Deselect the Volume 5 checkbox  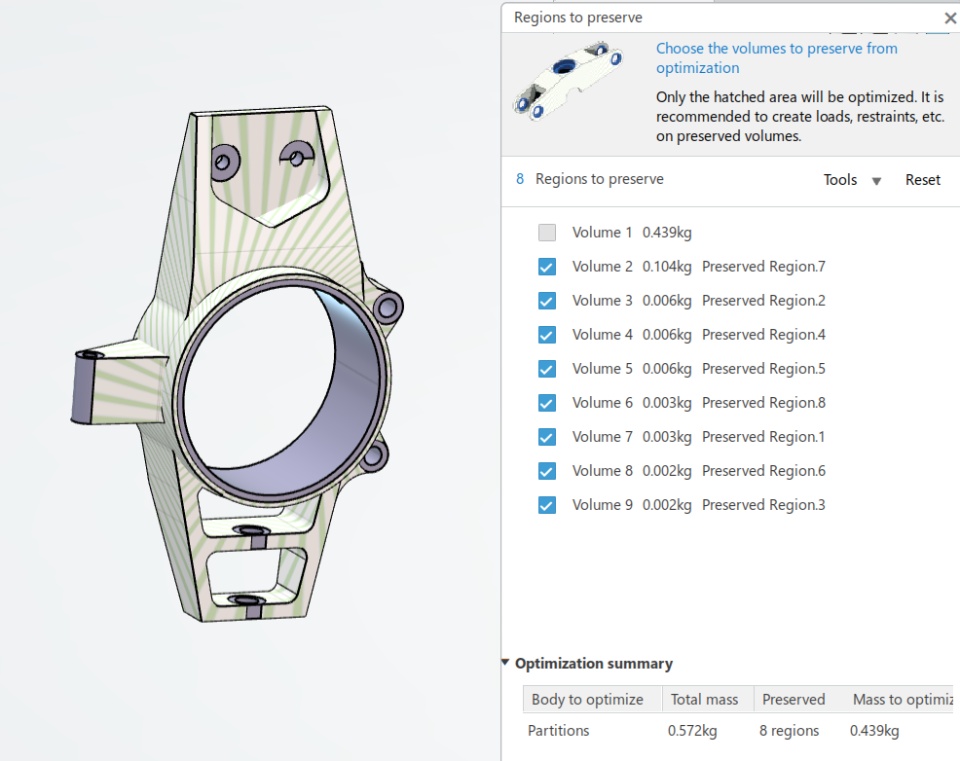(x=547, y=369)
